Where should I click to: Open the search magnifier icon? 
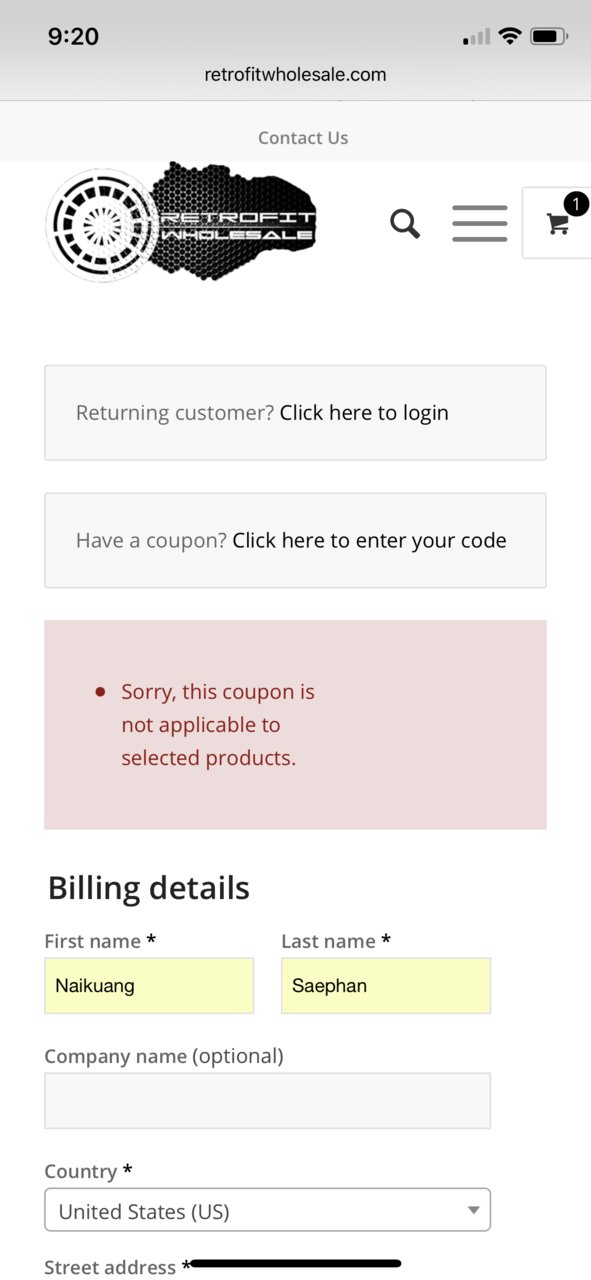[405, 223]
